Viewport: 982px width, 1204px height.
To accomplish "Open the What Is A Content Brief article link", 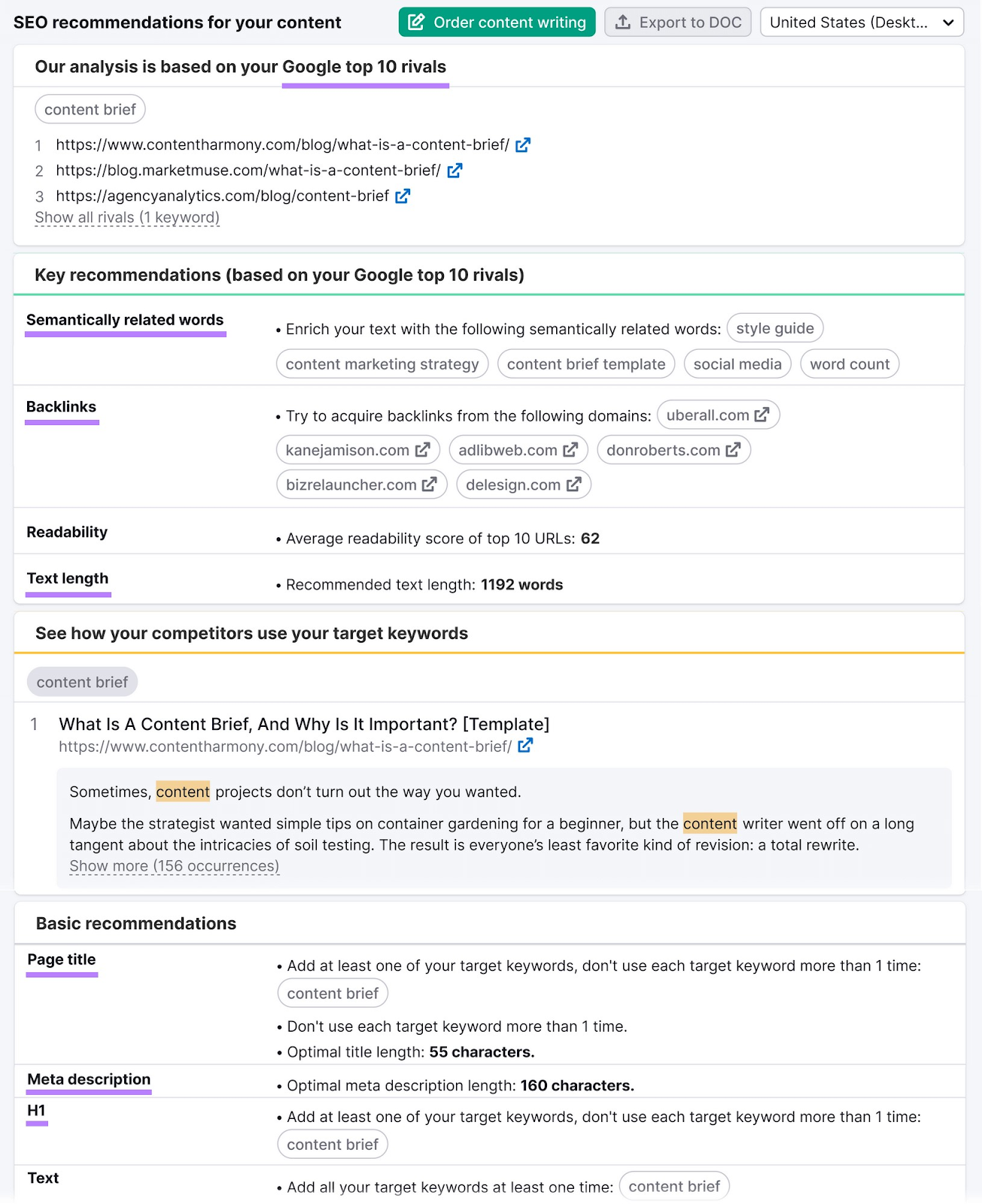I will pos(303,724).
